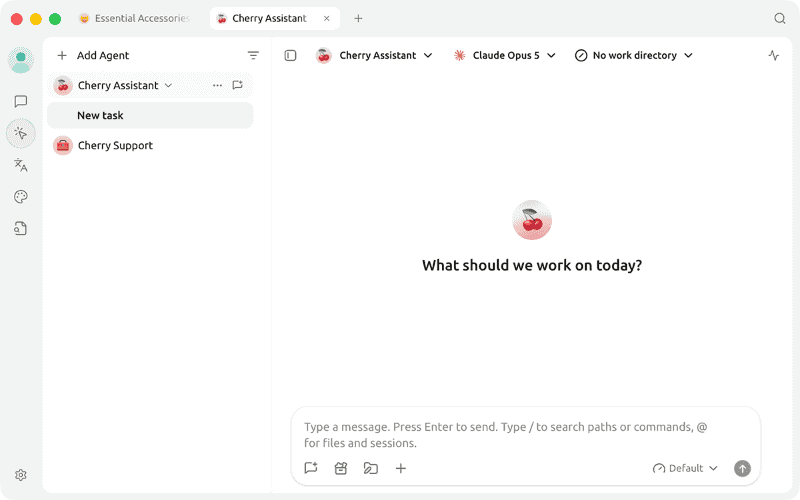Click the search magnifier in title bar
Screen dimensions: 800x500
click(780, 18)
